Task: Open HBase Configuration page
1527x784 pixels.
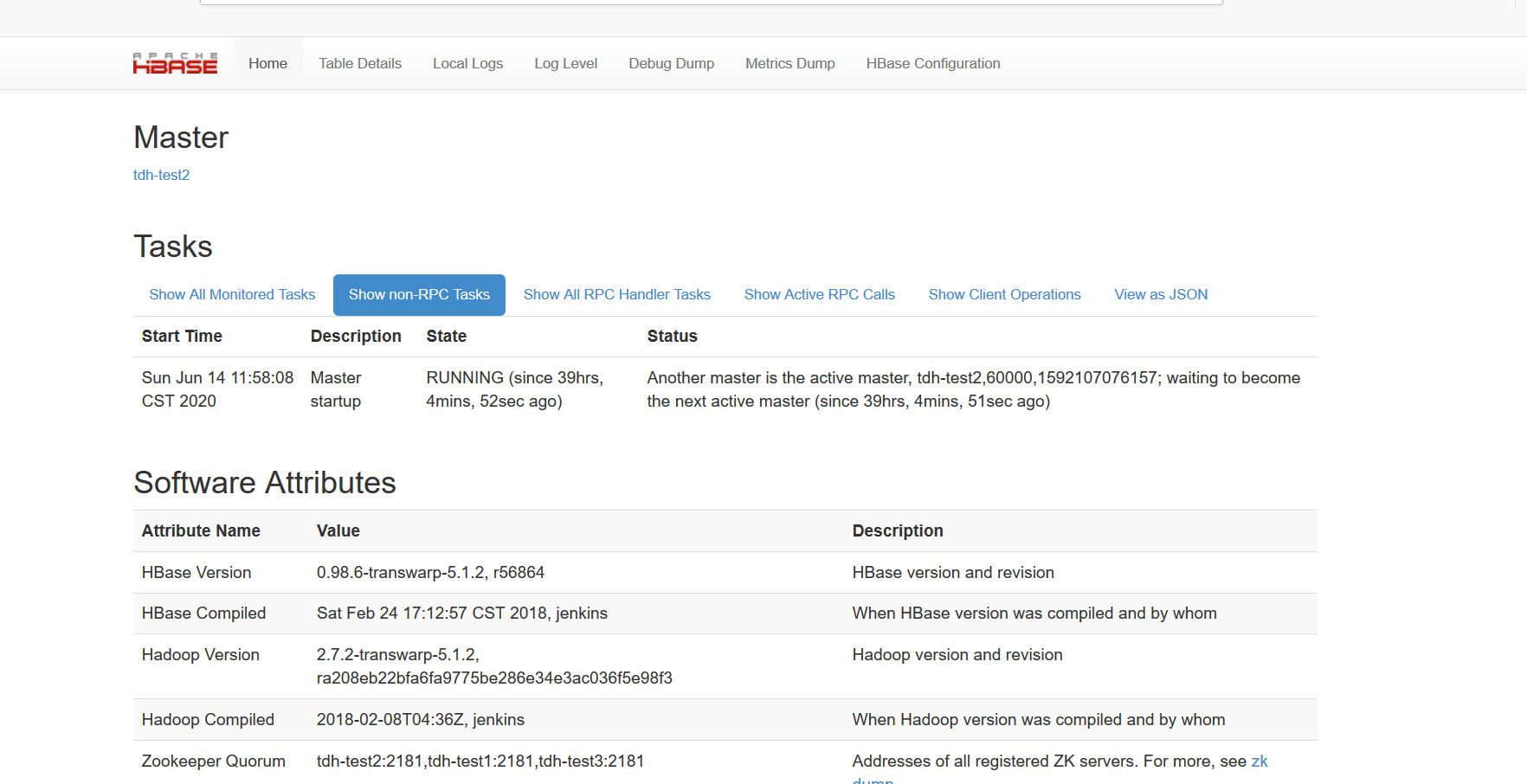Action: click(x=932, y=63)
